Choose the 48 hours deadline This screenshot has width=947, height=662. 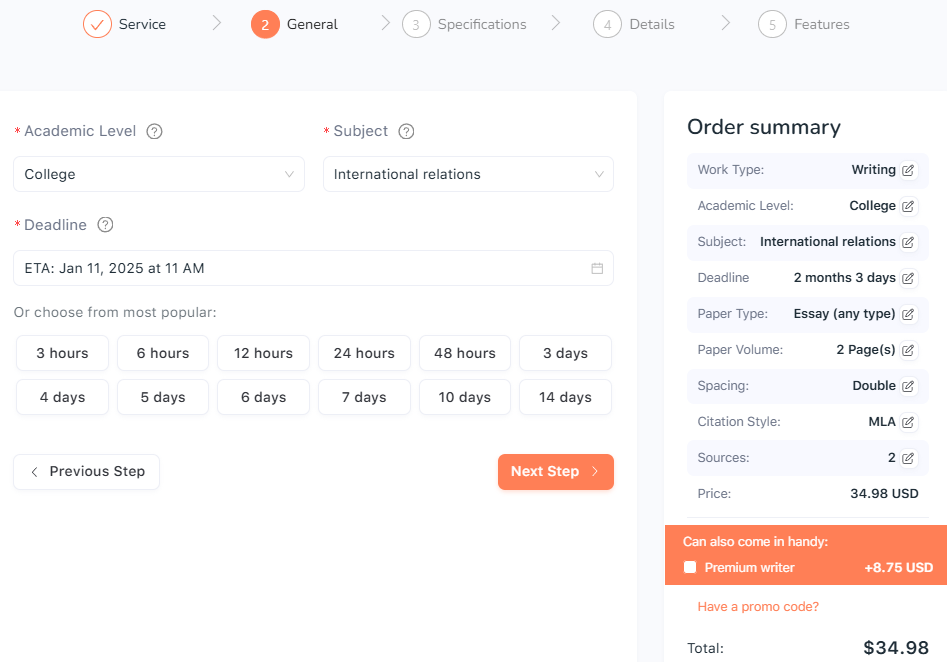point(465,353)
